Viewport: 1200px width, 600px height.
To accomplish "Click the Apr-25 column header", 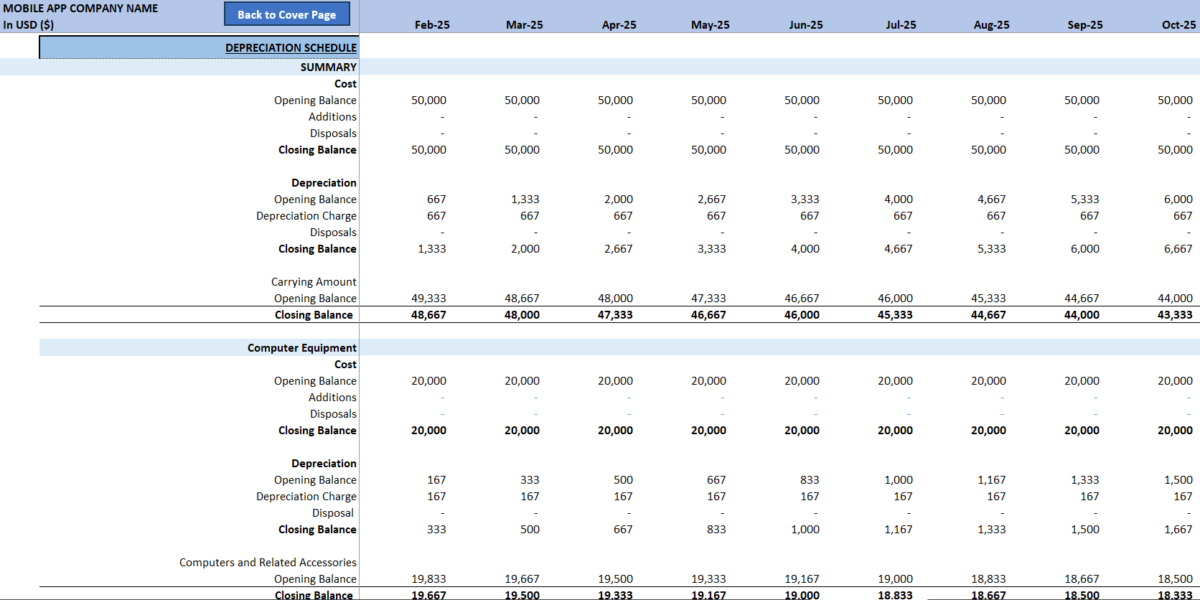I will click(x=619, y=25).
